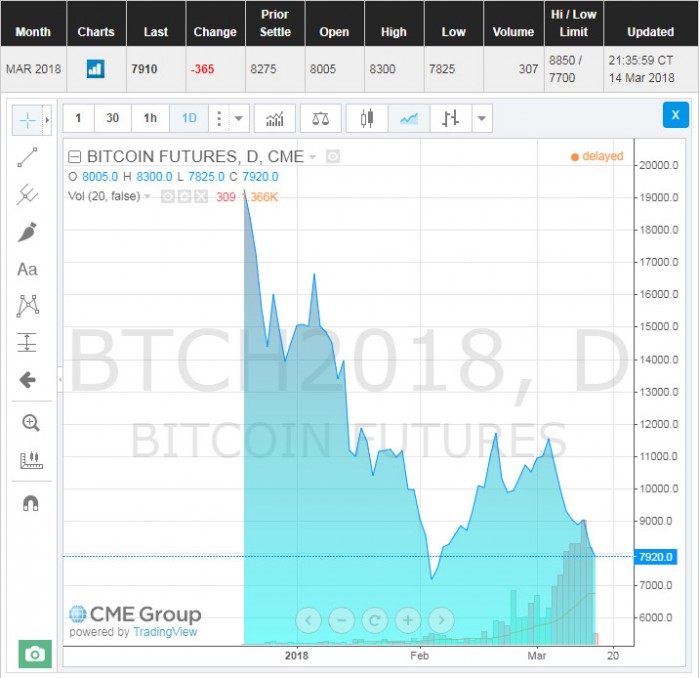Open the Vol (20, false) indicator dropdown

pos(147,196)
